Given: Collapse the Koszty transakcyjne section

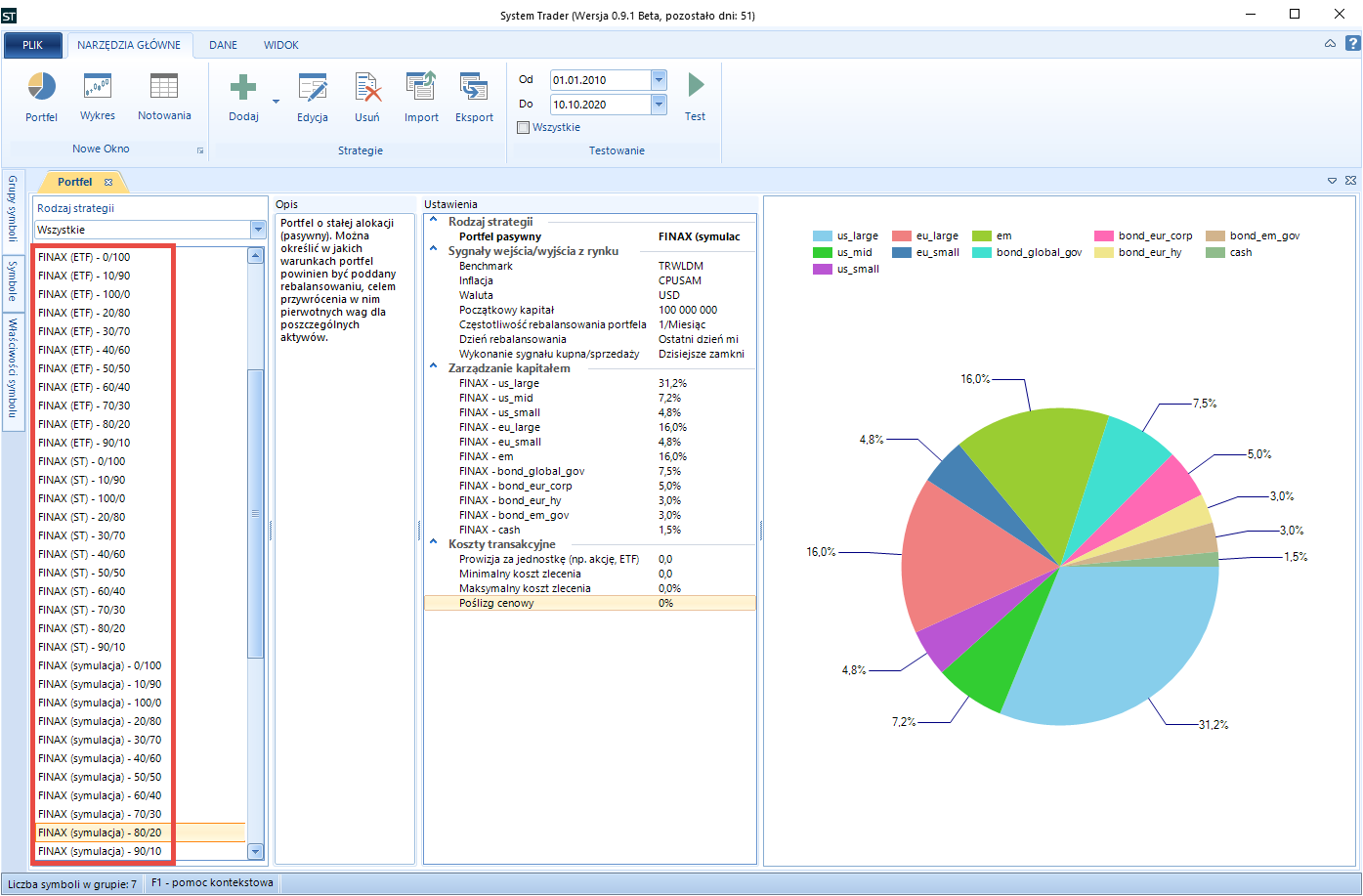Looking at the screenshot, I should click(x=433, y=544).
